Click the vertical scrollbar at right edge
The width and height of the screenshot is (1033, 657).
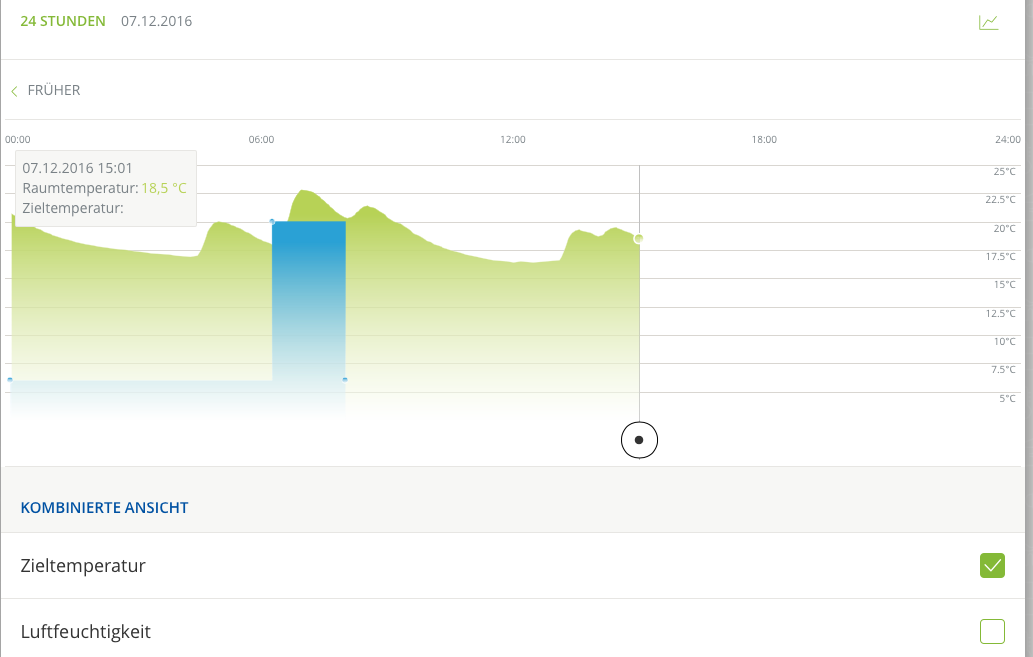[x=1029, y=328]
